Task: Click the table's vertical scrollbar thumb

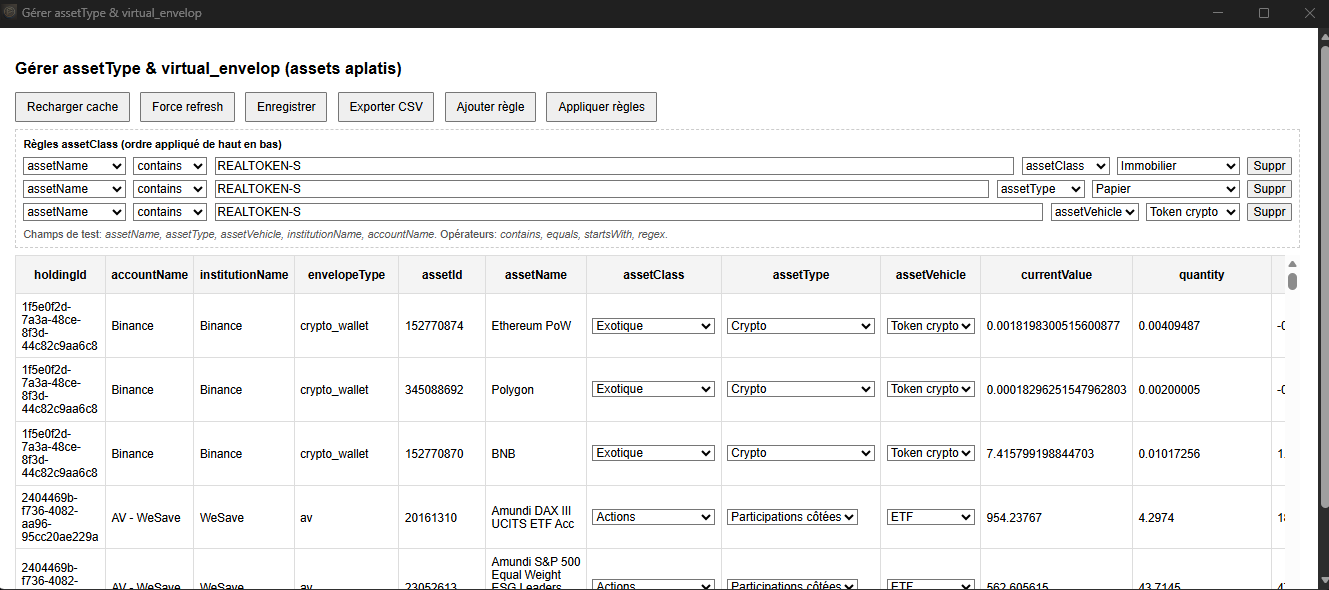Action: [x=1292, y=281]
